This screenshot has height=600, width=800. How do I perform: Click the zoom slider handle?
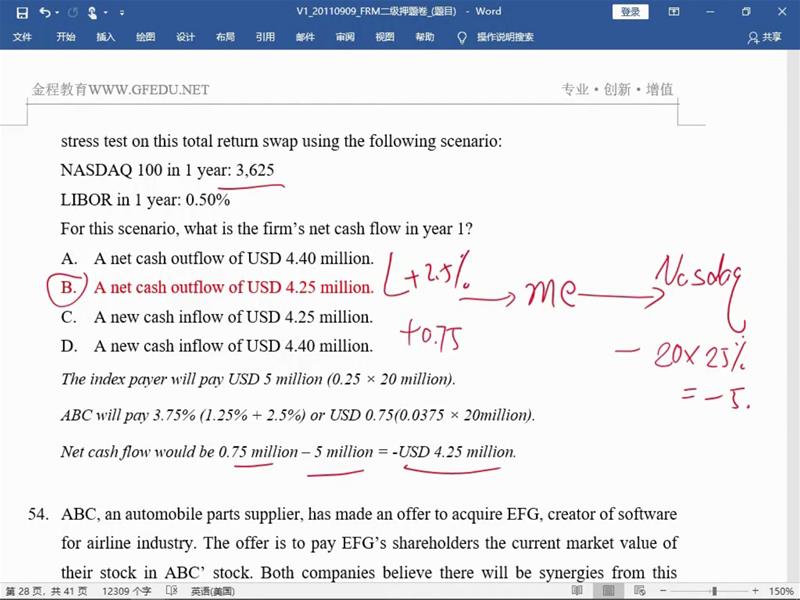(x=714, y=591)
